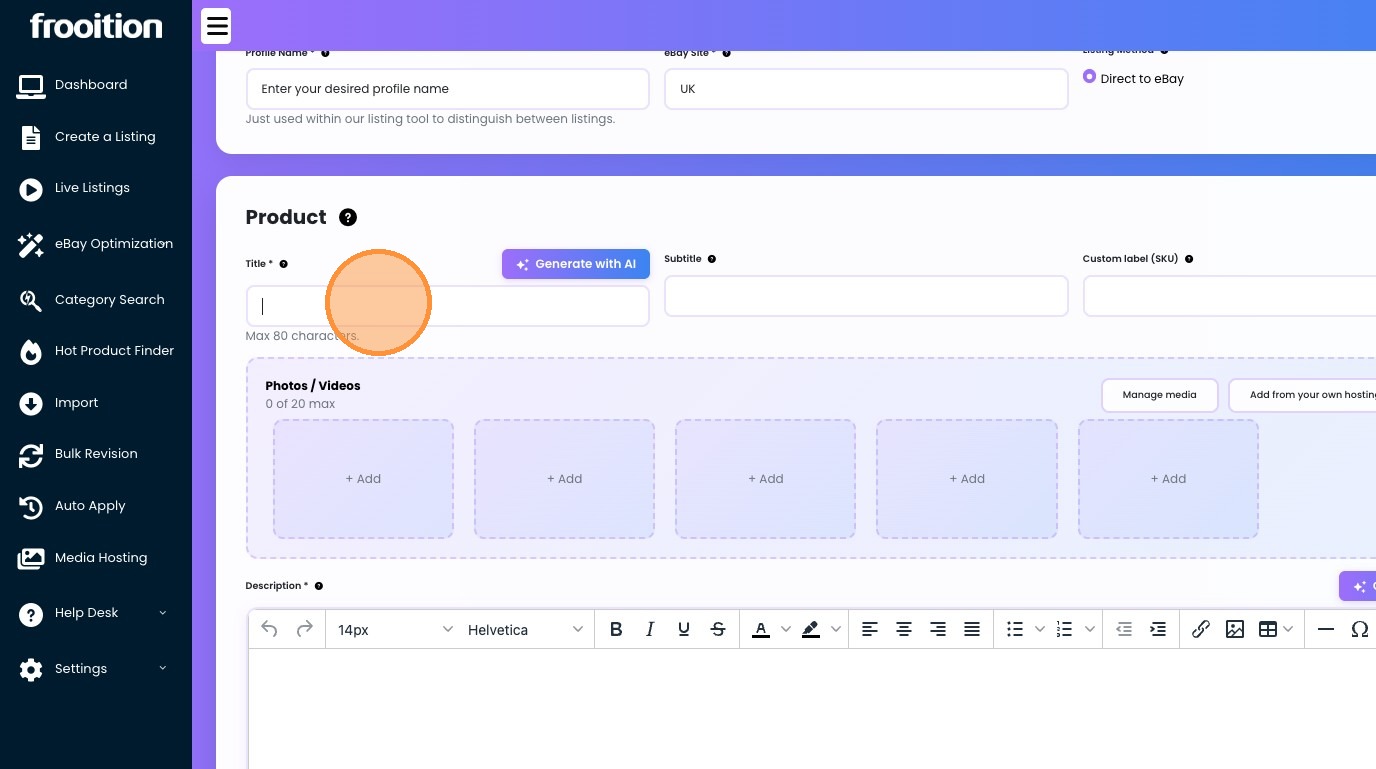Insert a table in the description
1376x769 pixels.
point(1267,629)
